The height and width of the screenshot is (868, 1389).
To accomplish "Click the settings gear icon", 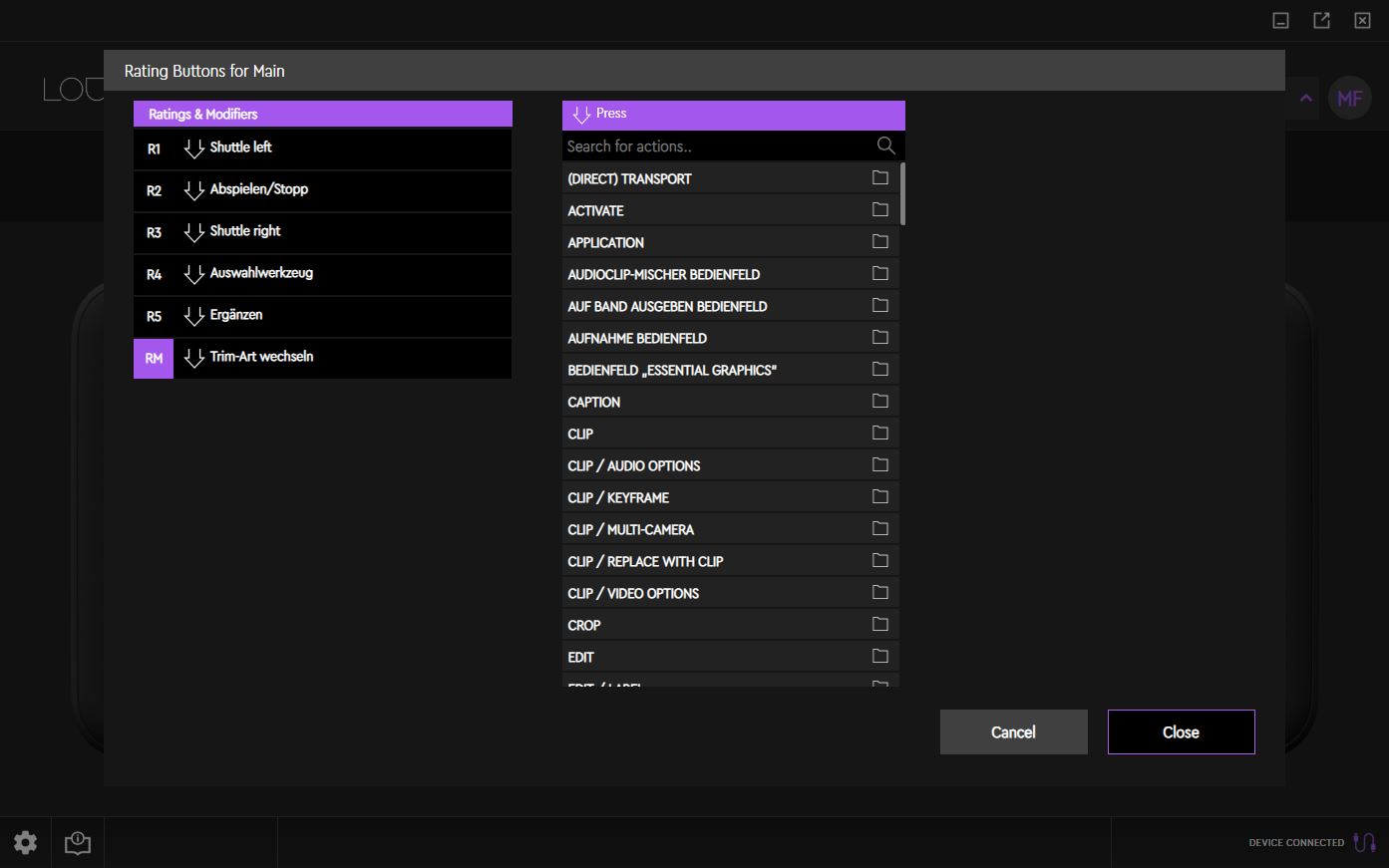I will pos(26,842).
